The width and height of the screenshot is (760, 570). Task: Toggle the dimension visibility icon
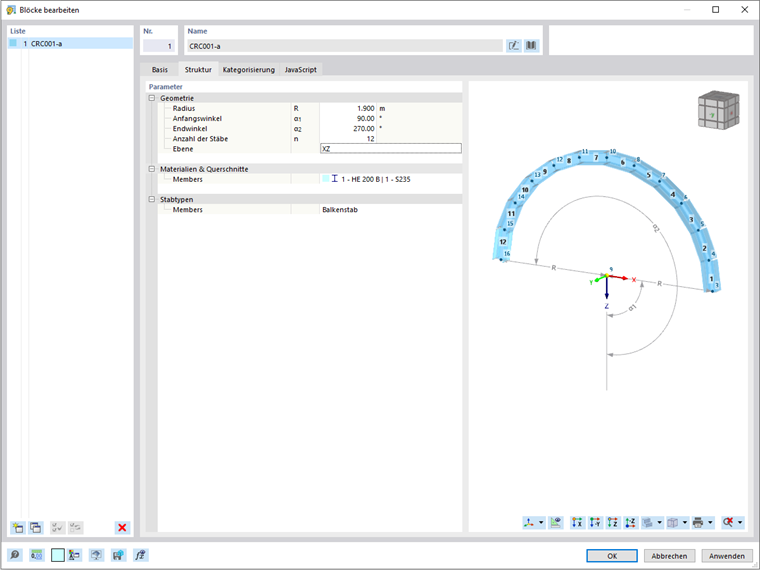click(x=555, y=522)
